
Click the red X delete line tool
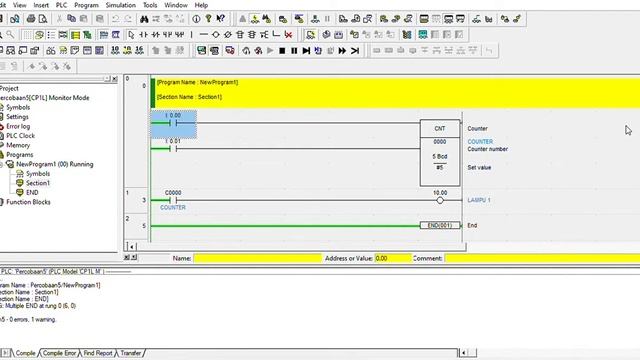pyautogui.click(x=289, y=35)
